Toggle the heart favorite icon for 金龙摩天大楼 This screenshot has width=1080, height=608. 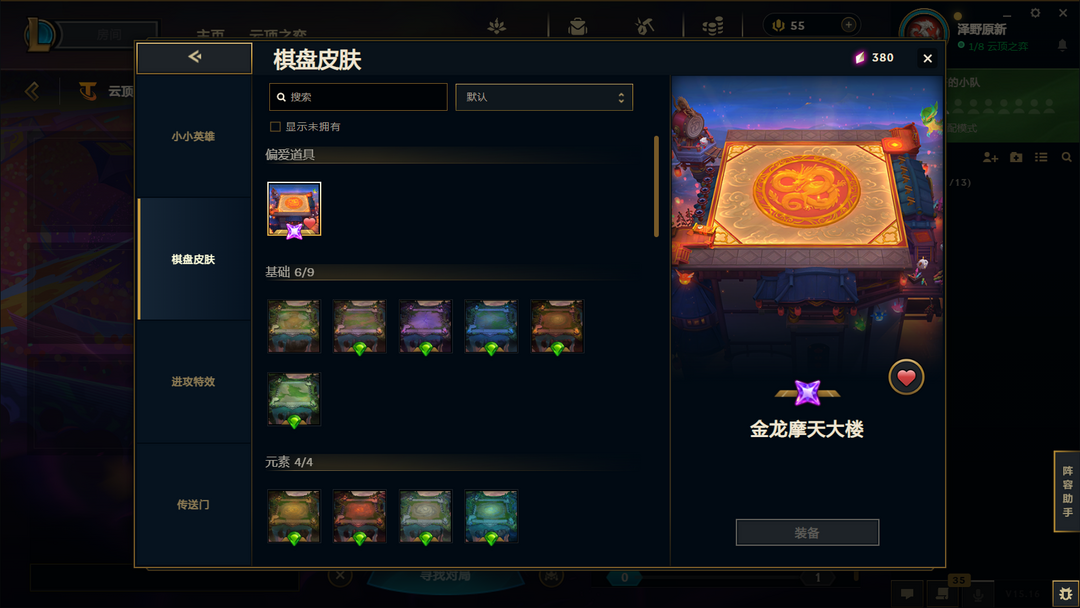click(x=906, y=377)
